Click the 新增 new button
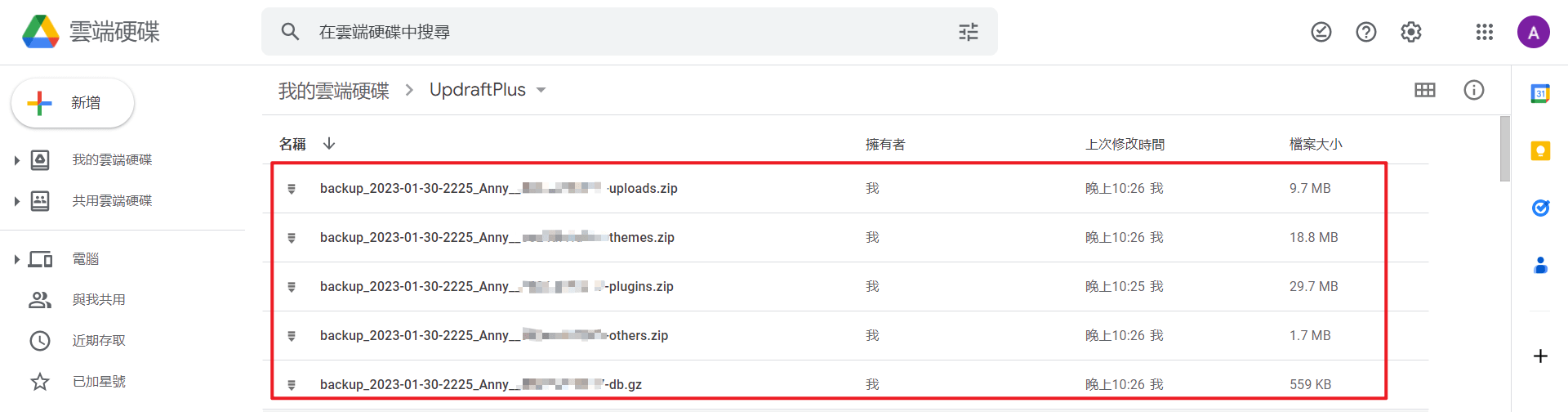 pos(73,103)
